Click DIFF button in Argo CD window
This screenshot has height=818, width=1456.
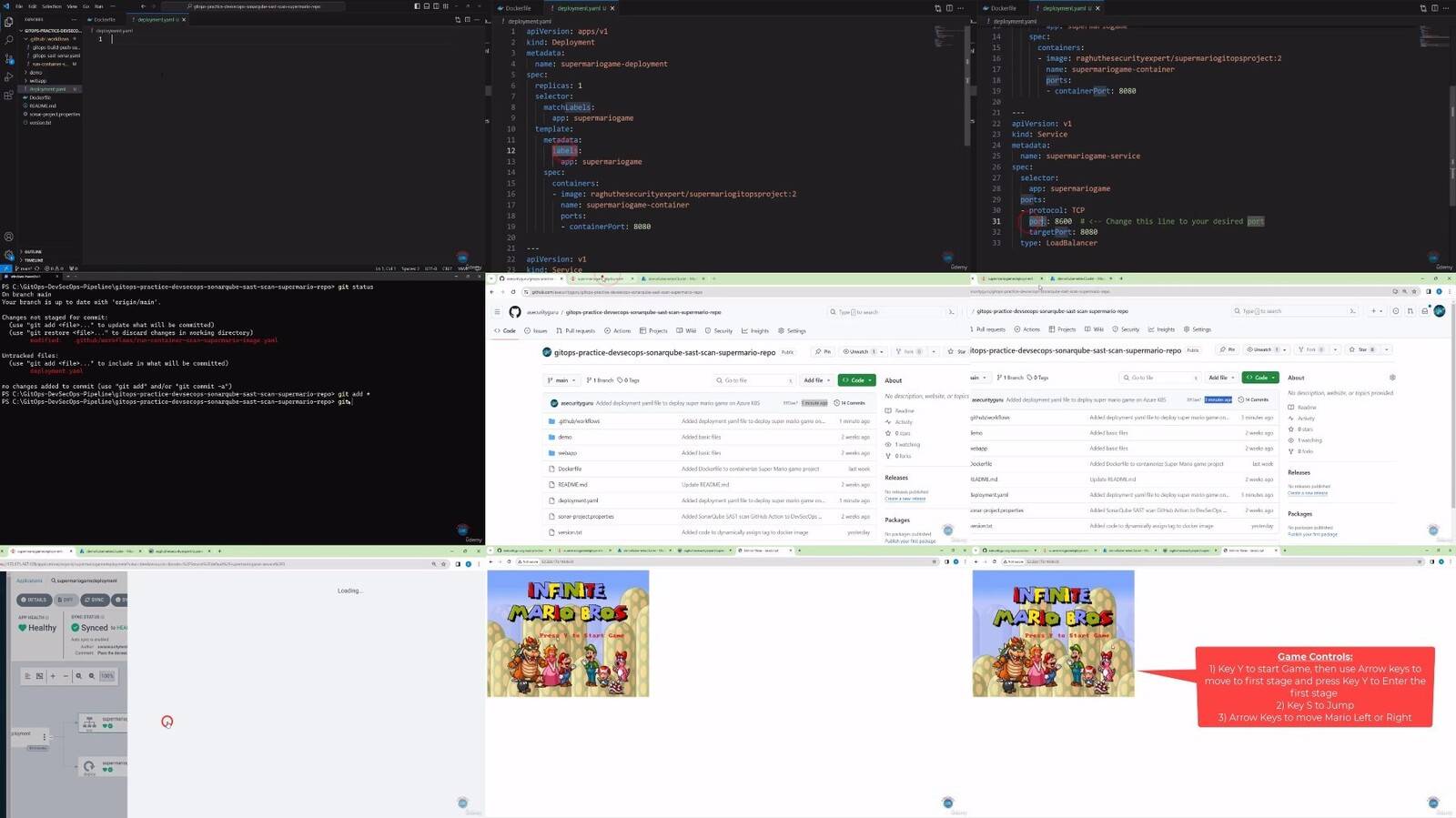[x=66, y=600]
